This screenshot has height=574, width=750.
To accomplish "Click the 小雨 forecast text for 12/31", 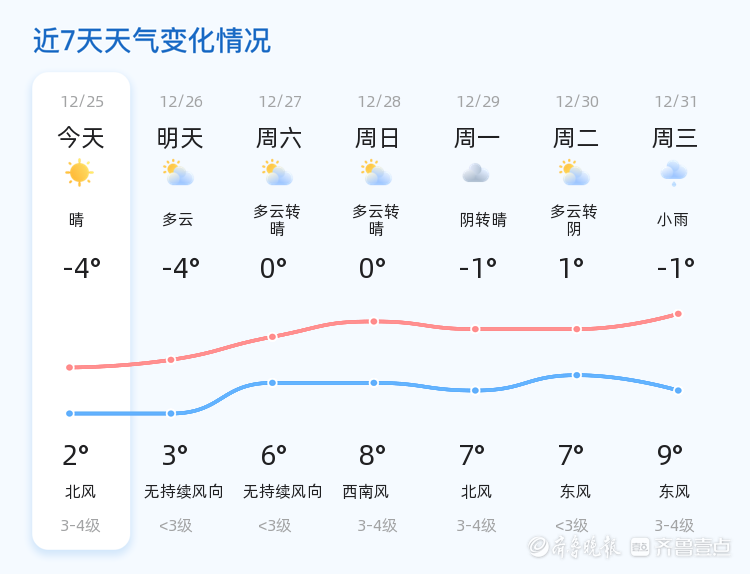I will pyautogui.click(x=673, y=220).
